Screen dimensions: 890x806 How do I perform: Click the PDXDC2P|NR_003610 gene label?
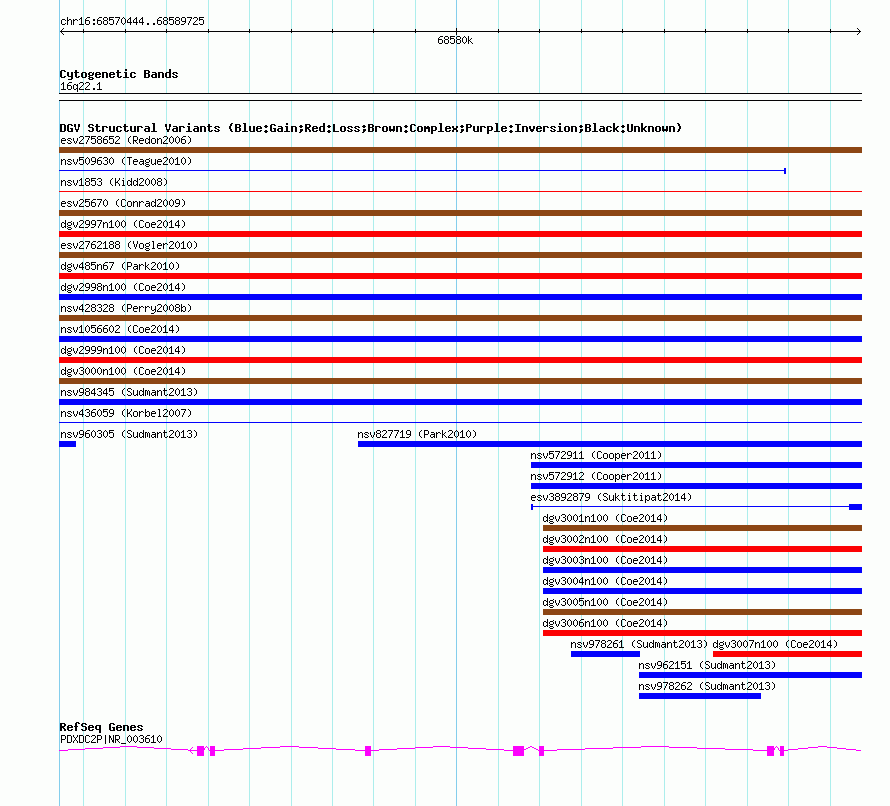(x=111, y=739)
